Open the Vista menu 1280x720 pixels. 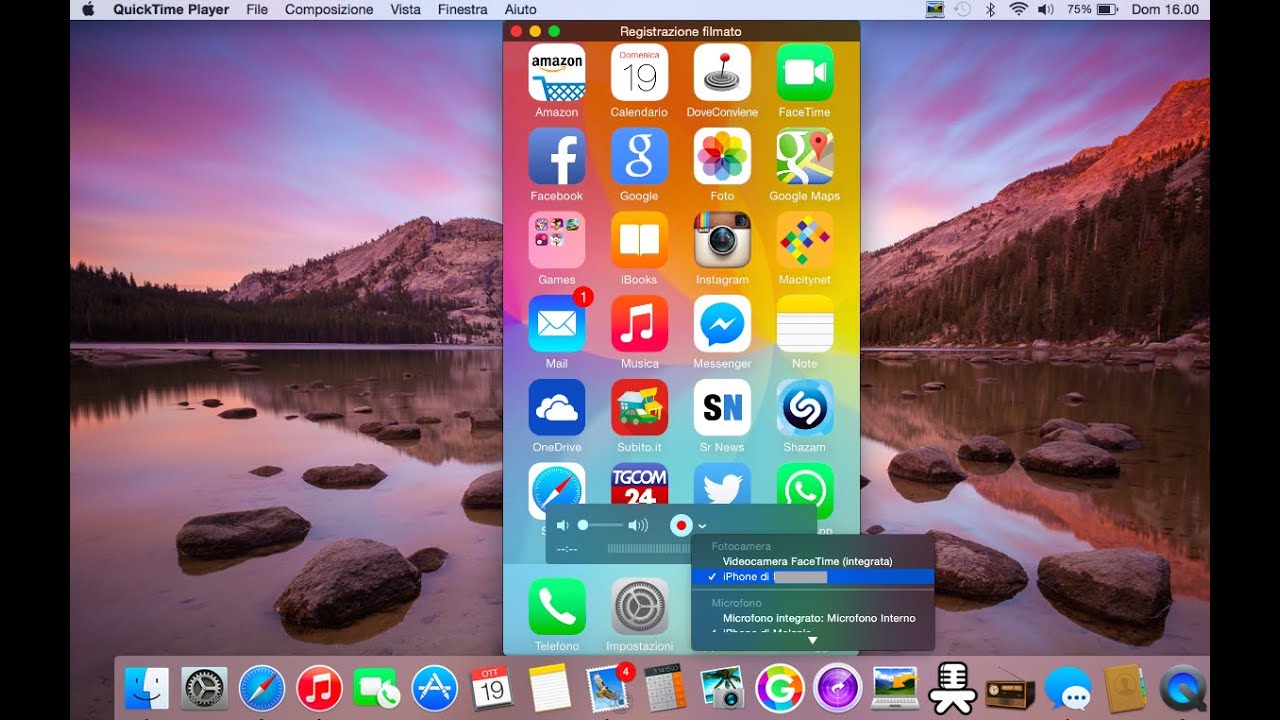(406, 9)
